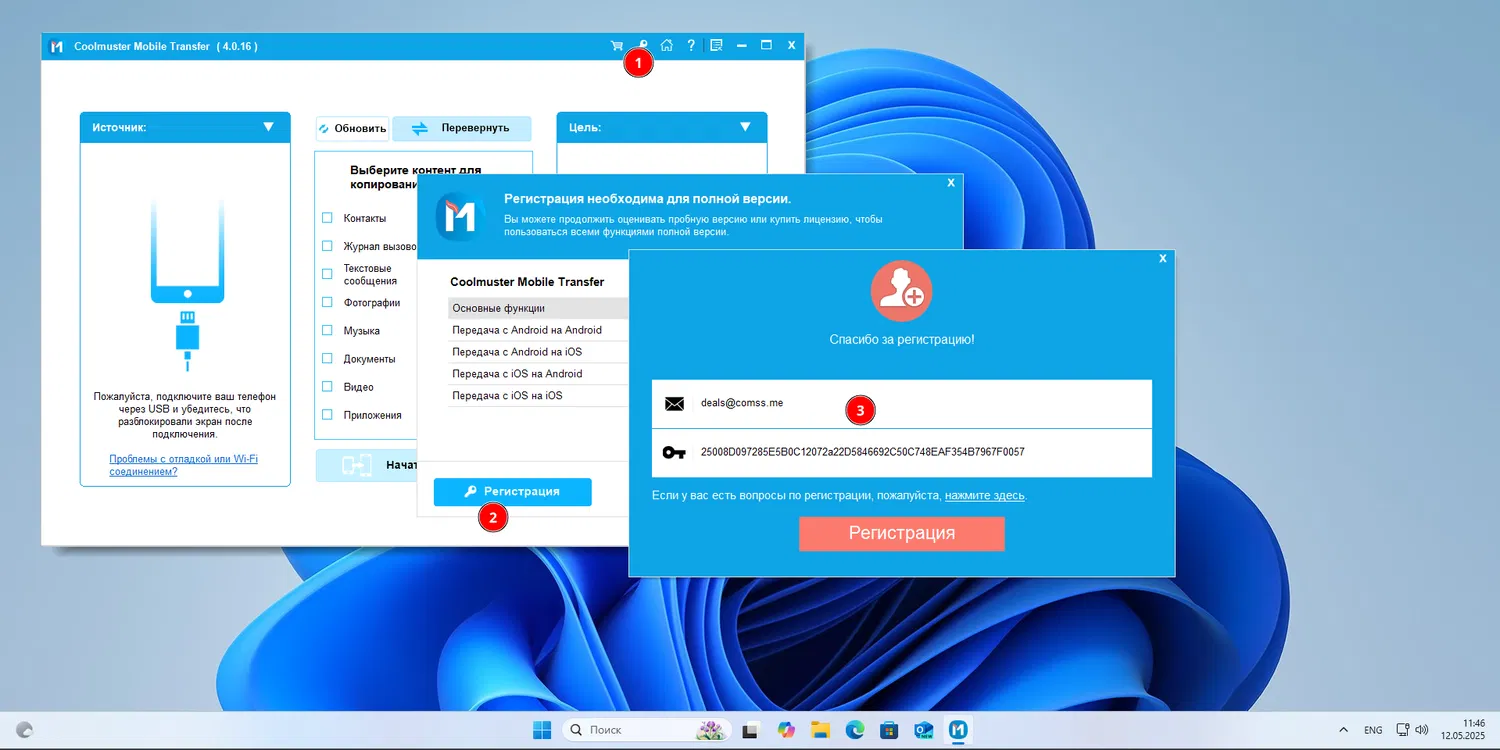Click the Спасибо за регистрацию! text
Image resolution: width=1500 pixels, height=750 pixels.
pyautogui.click(x=902, y=340)
